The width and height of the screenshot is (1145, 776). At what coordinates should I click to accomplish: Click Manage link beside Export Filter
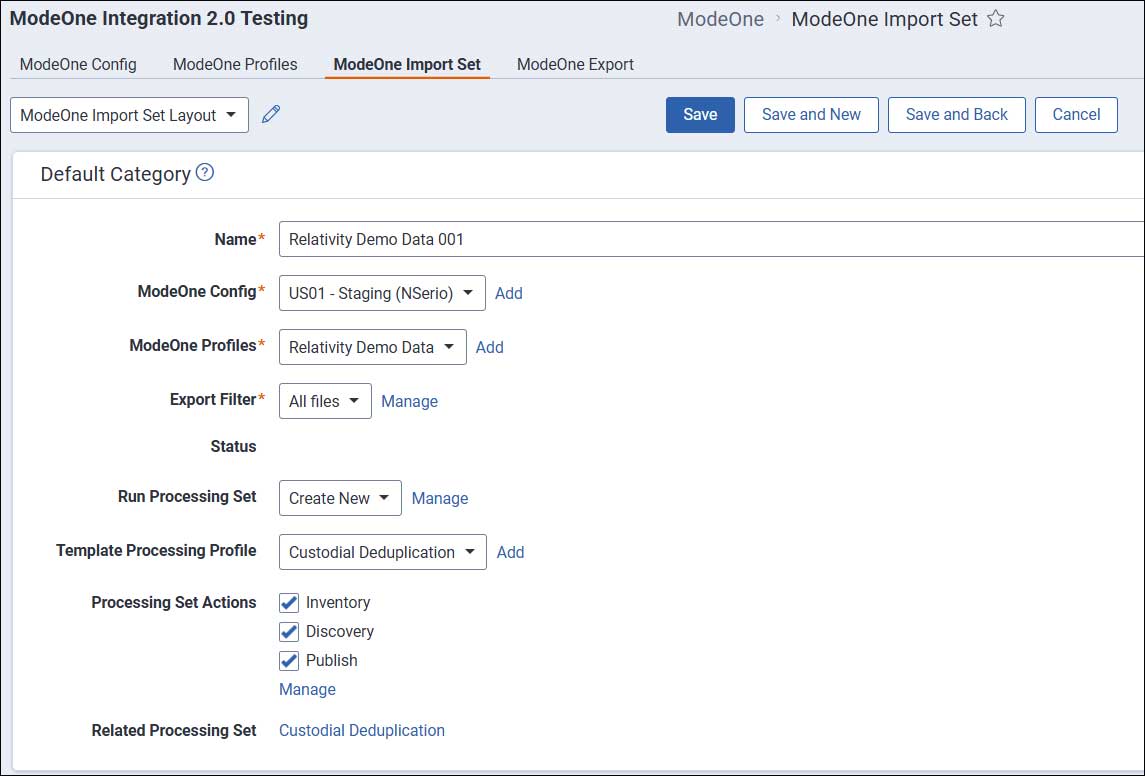pos(410,402)
